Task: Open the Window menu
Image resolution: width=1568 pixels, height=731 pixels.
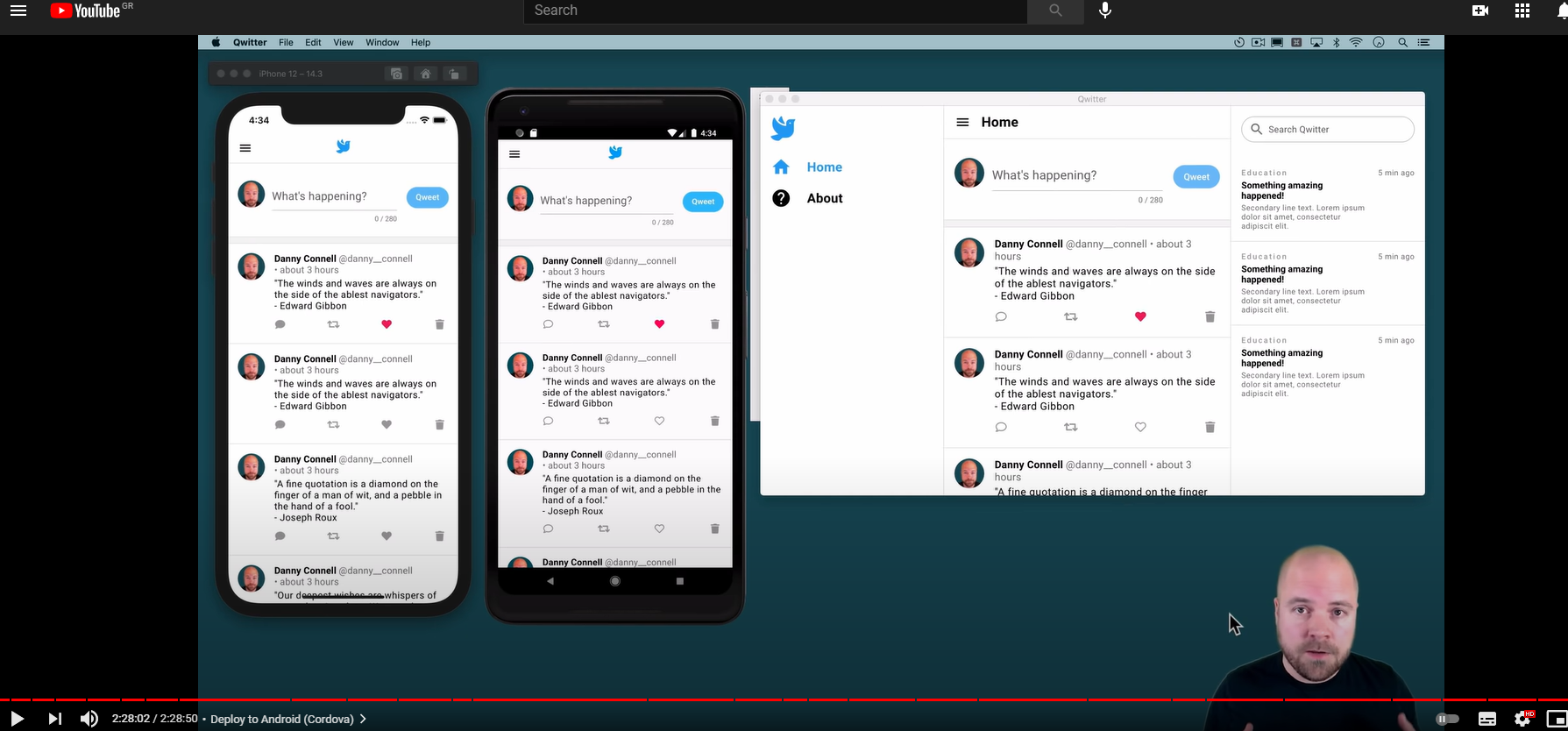Action: [382, 42]
